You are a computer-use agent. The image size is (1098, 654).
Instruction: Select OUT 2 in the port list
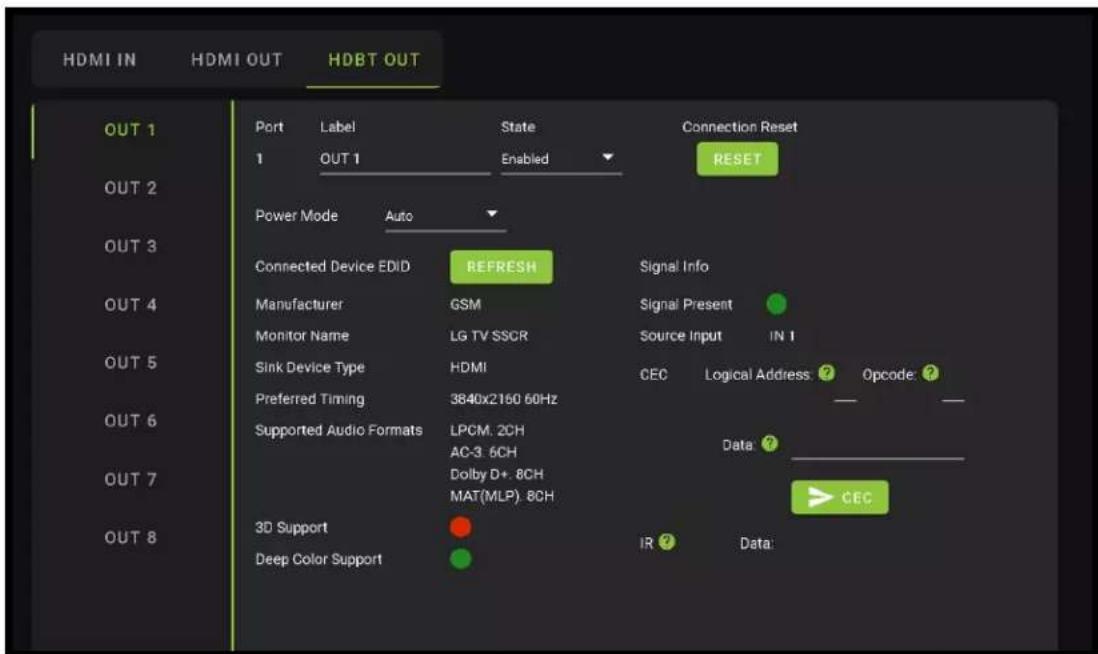pos(130,188)
